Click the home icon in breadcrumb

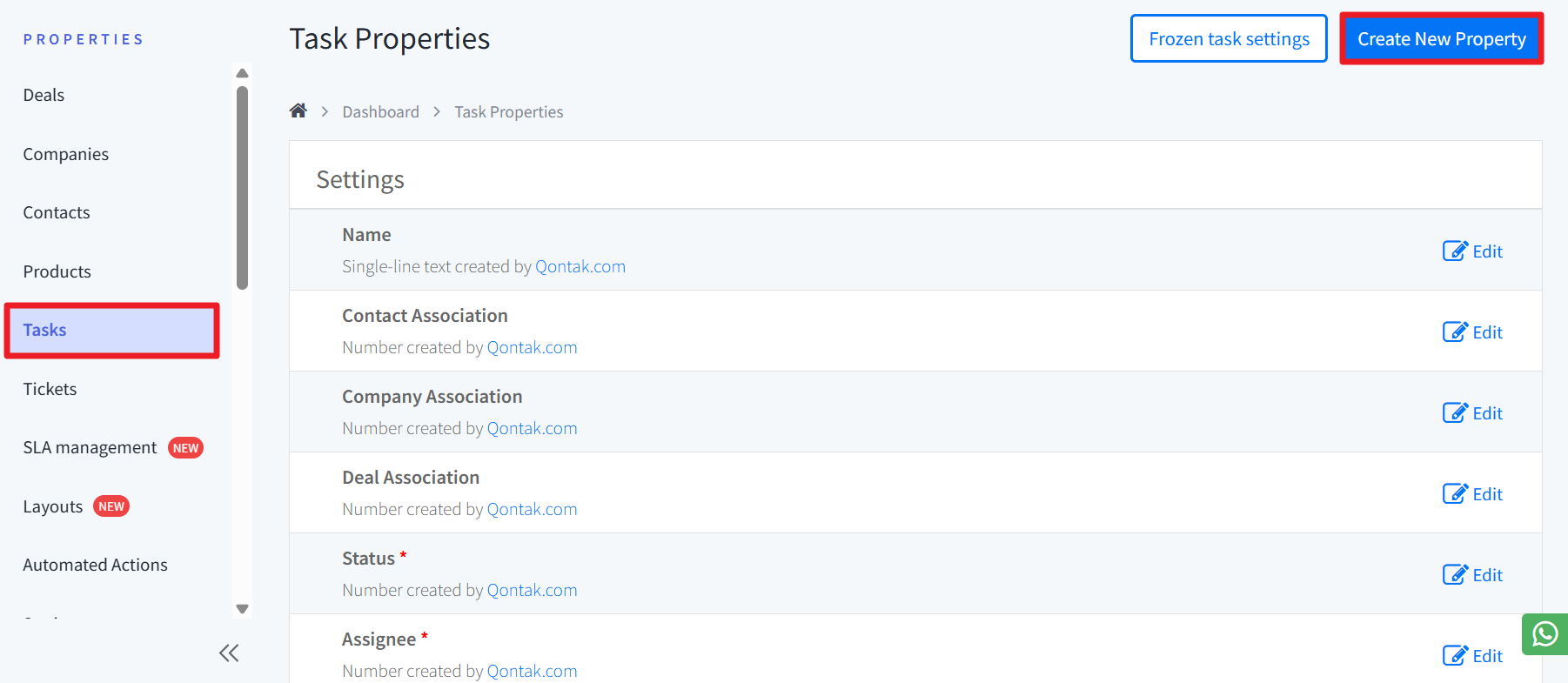[298, 110]
